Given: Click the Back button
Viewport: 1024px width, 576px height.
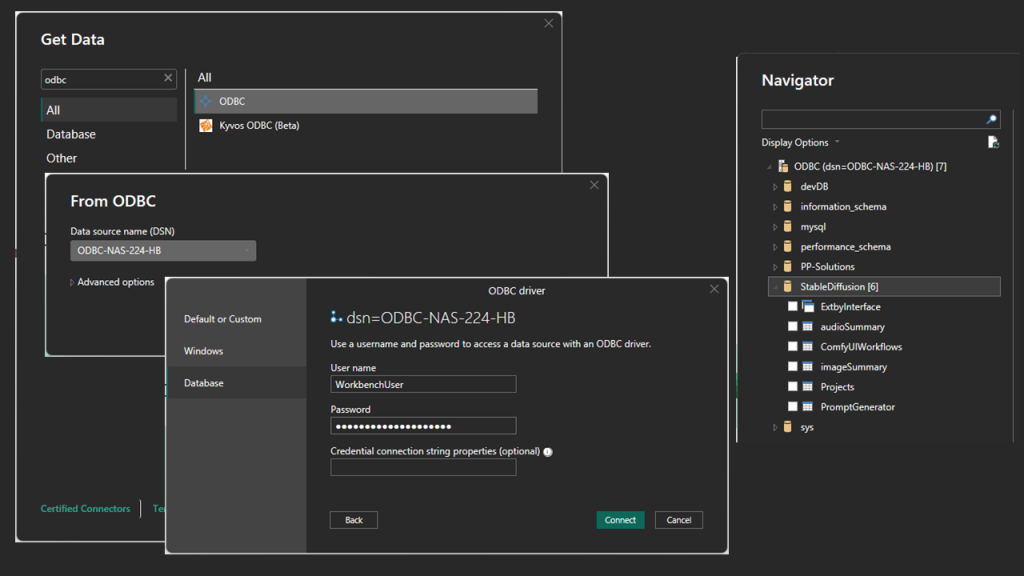Looking at the screenshot, I should [x=354, y=520].
